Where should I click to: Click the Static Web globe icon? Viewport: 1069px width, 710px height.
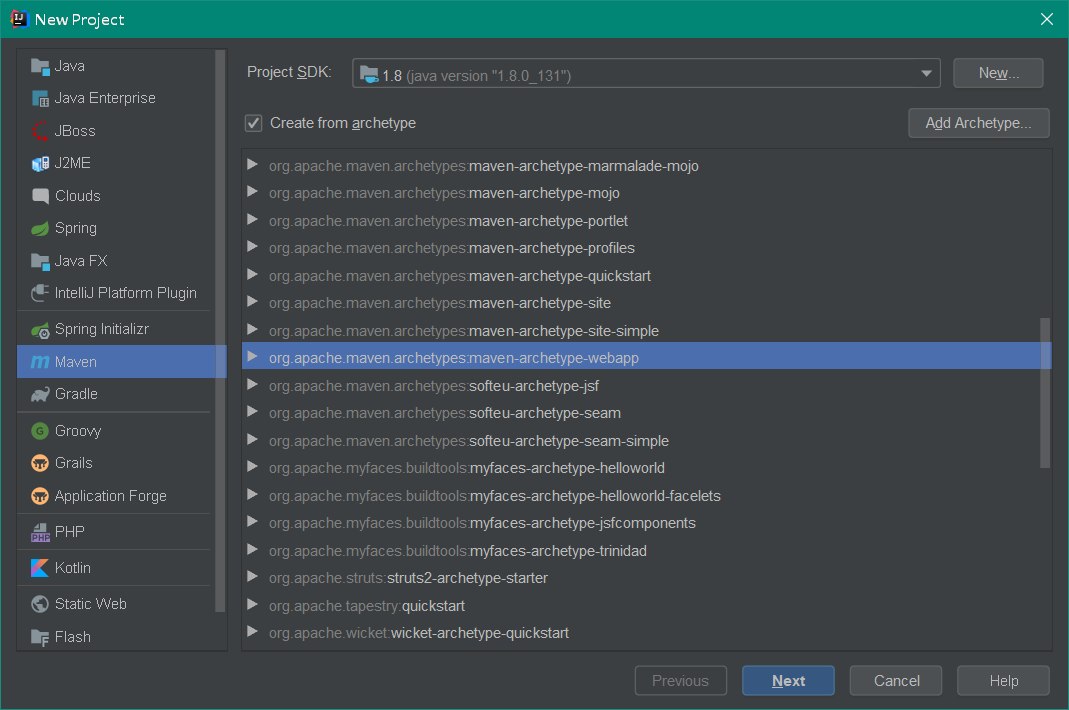click(40, 604)
